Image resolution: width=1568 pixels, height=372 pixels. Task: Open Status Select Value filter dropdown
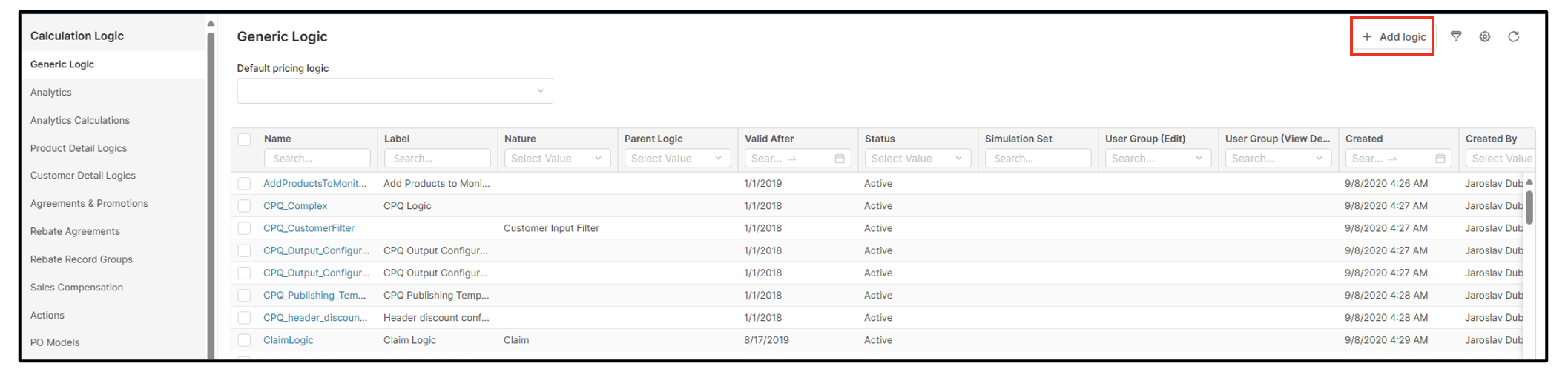click(918, 159)
